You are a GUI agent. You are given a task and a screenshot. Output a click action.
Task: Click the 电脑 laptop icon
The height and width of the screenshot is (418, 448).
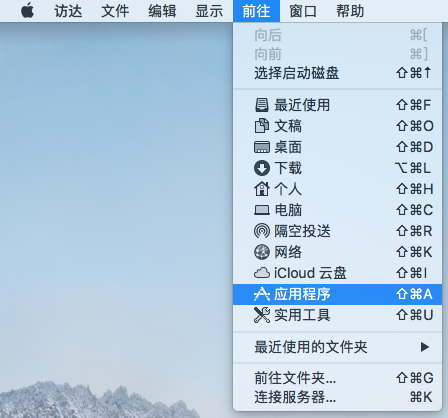(262, 210)
